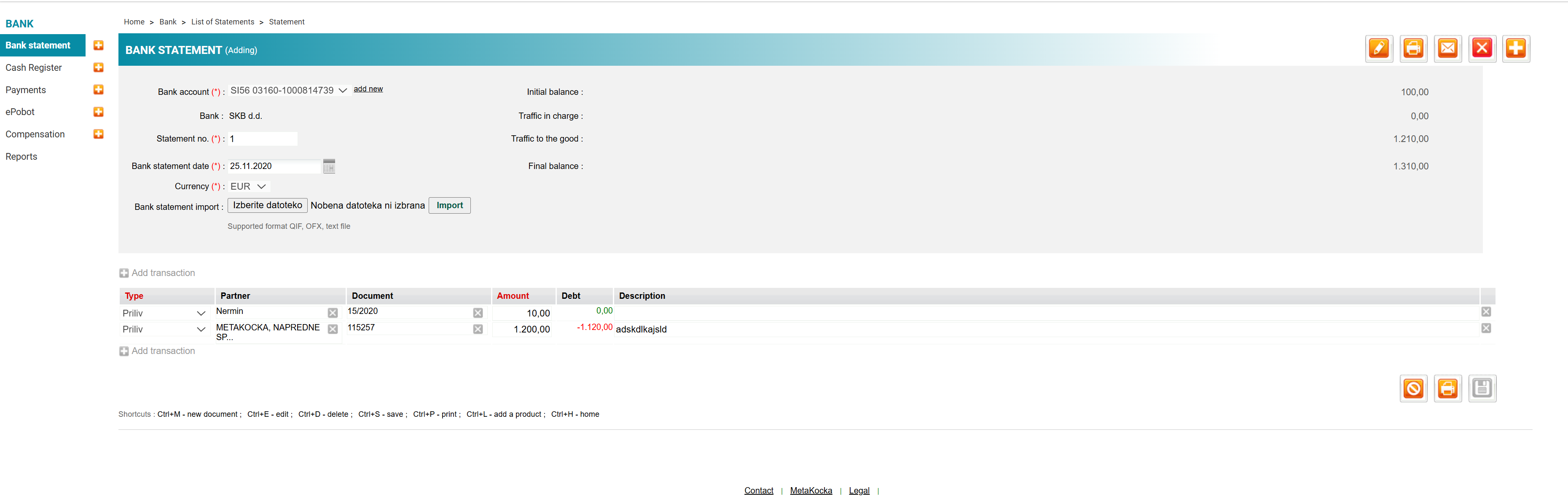Click the orange pencil edit icon
The height and width of the screenshot is (496, 1568).
1379,49
